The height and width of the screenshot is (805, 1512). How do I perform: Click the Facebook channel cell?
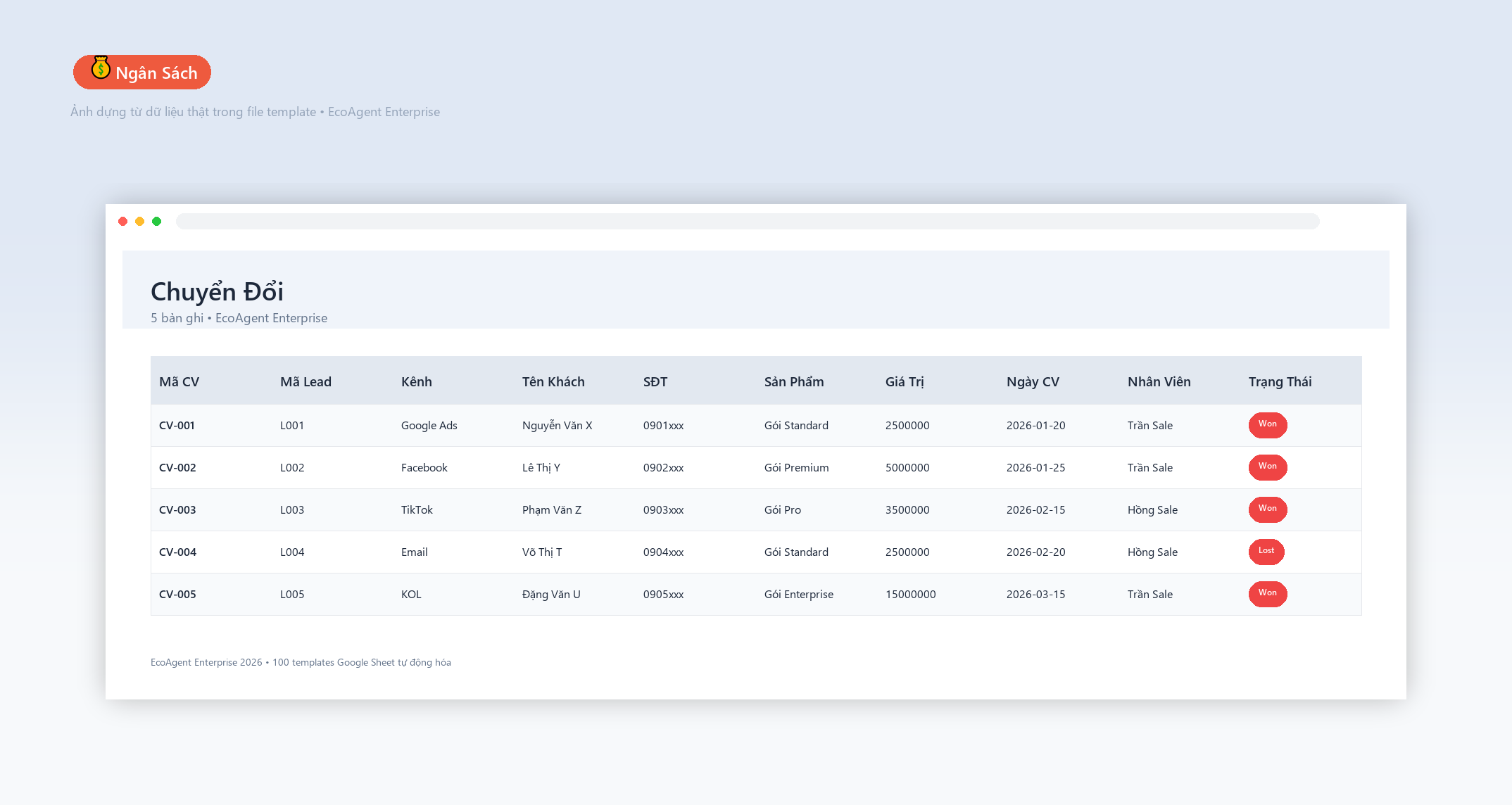pyautogui.click(x=424, y=467)
